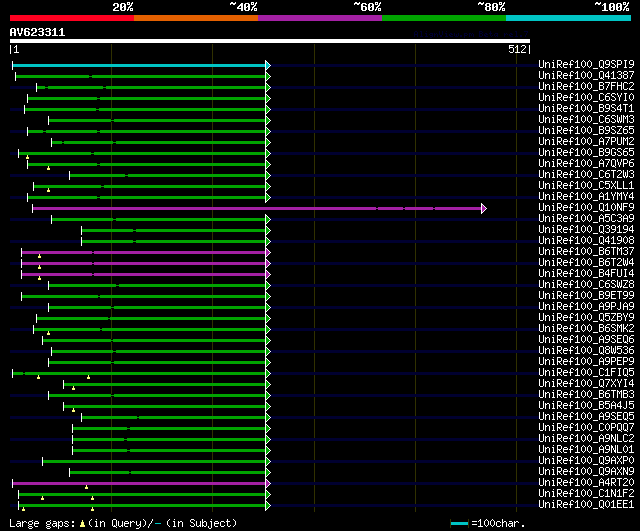Click the arrowhead ending the Q10NF9 purple alignment
Image resolution: width=640 pixels, height=531 pixels.
483,208
